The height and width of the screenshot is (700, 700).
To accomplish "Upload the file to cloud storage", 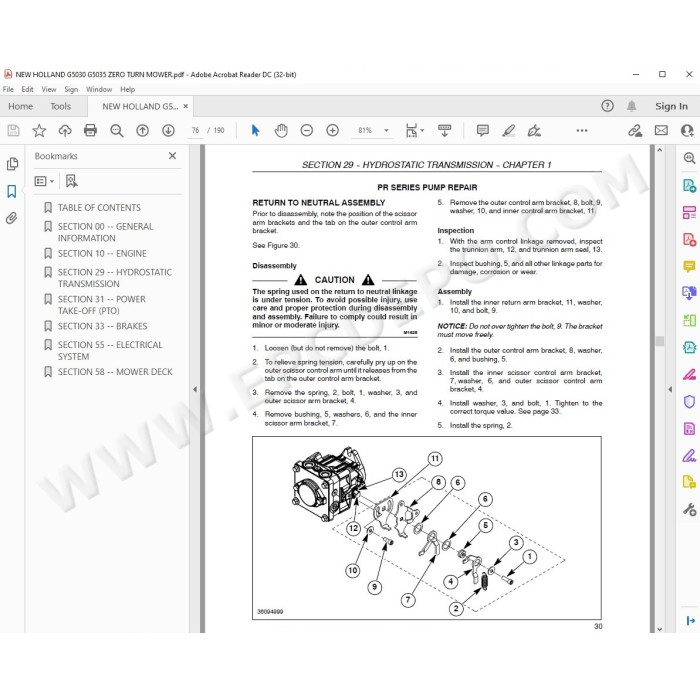I will click(65, 130).
